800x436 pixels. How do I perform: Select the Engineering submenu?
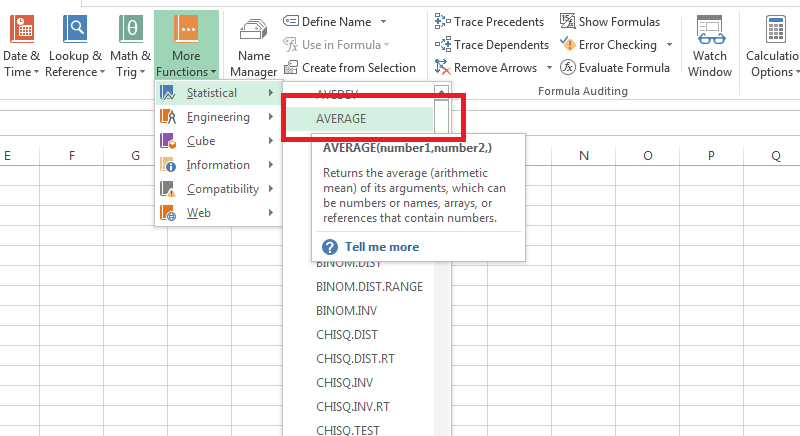(x=217, y=117)
